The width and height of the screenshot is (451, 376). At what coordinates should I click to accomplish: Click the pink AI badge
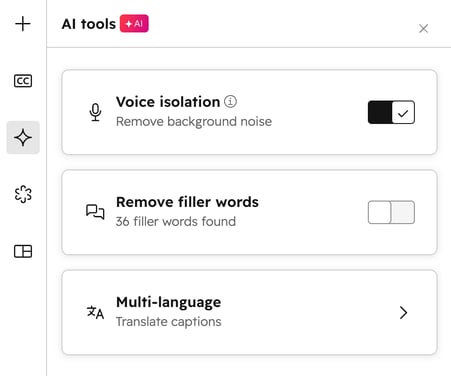pos(134,24)
